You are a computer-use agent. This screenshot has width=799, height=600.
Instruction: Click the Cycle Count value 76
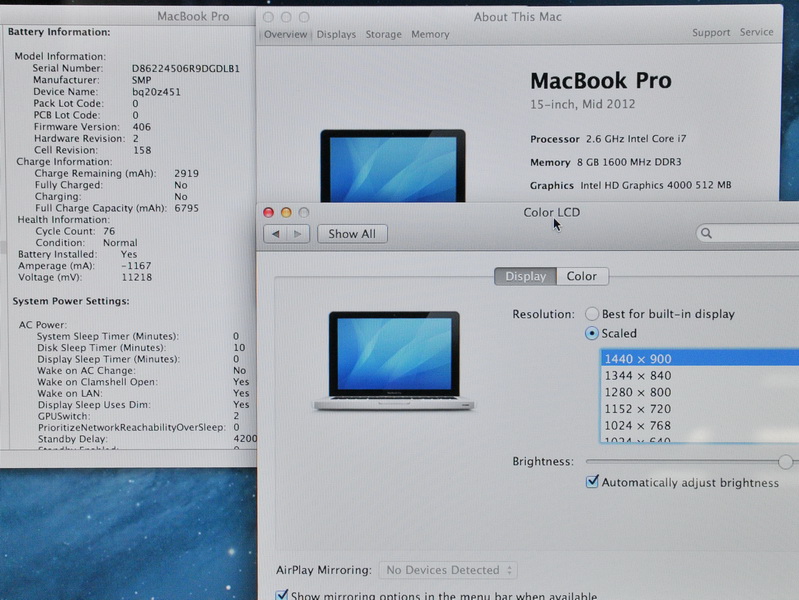109,231
